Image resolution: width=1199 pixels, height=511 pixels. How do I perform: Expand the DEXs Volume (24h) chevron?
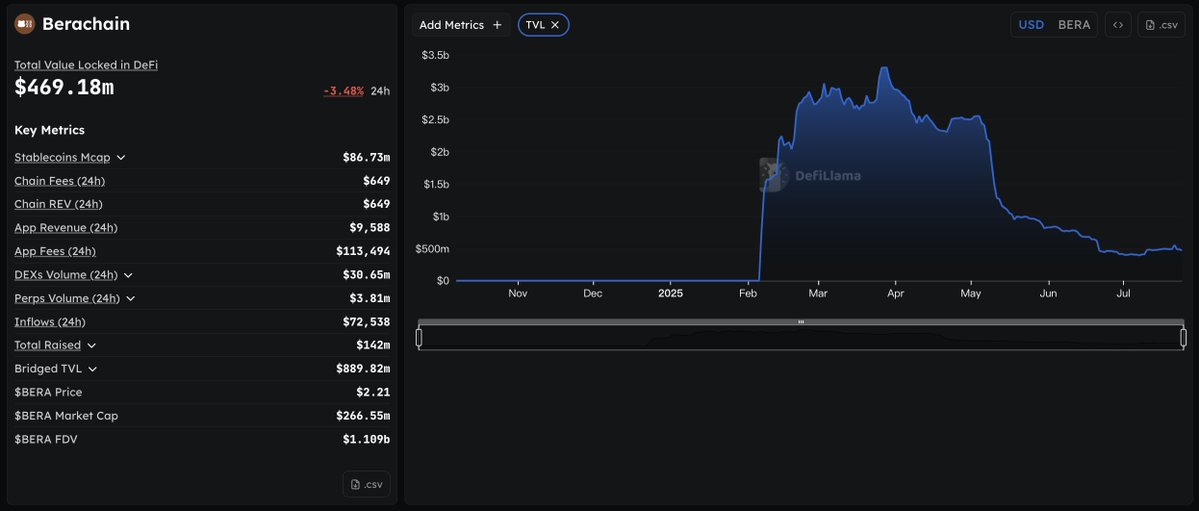point(128,275)
